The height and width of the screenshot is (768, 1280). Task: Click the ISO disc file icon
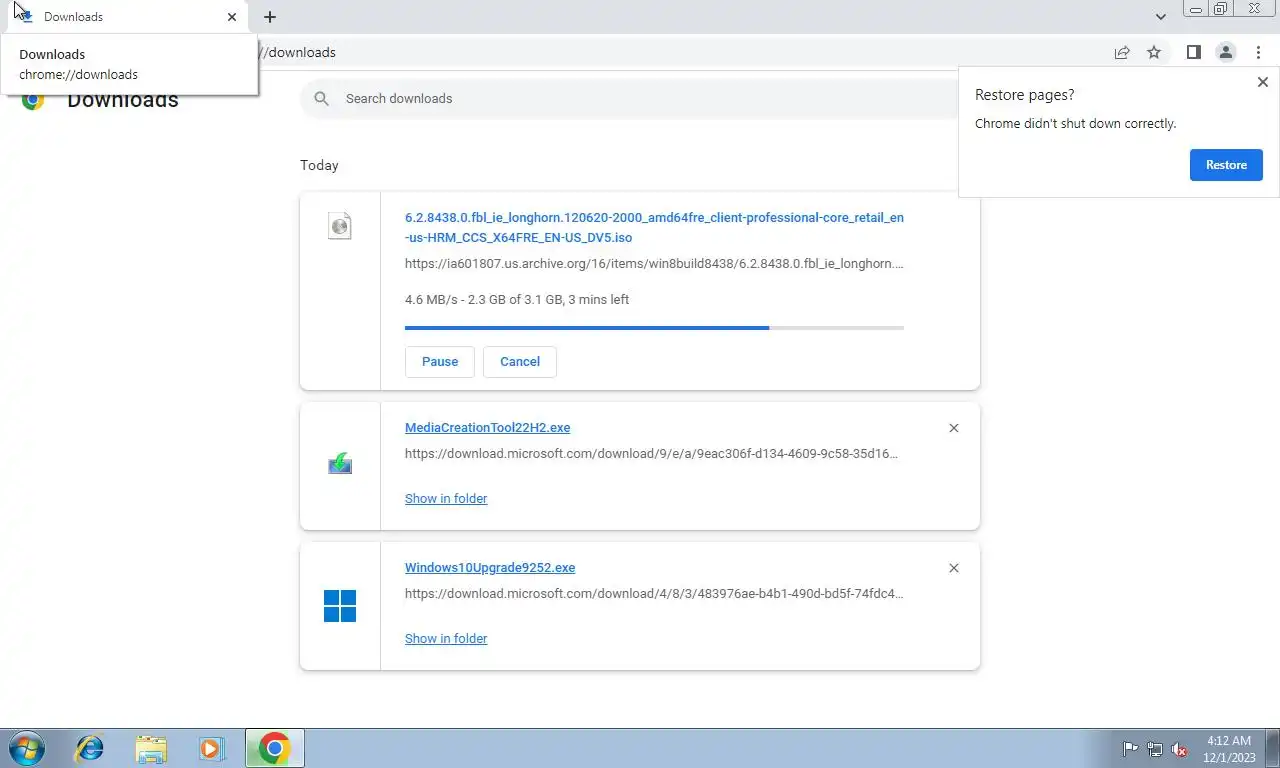click(340, 225)
